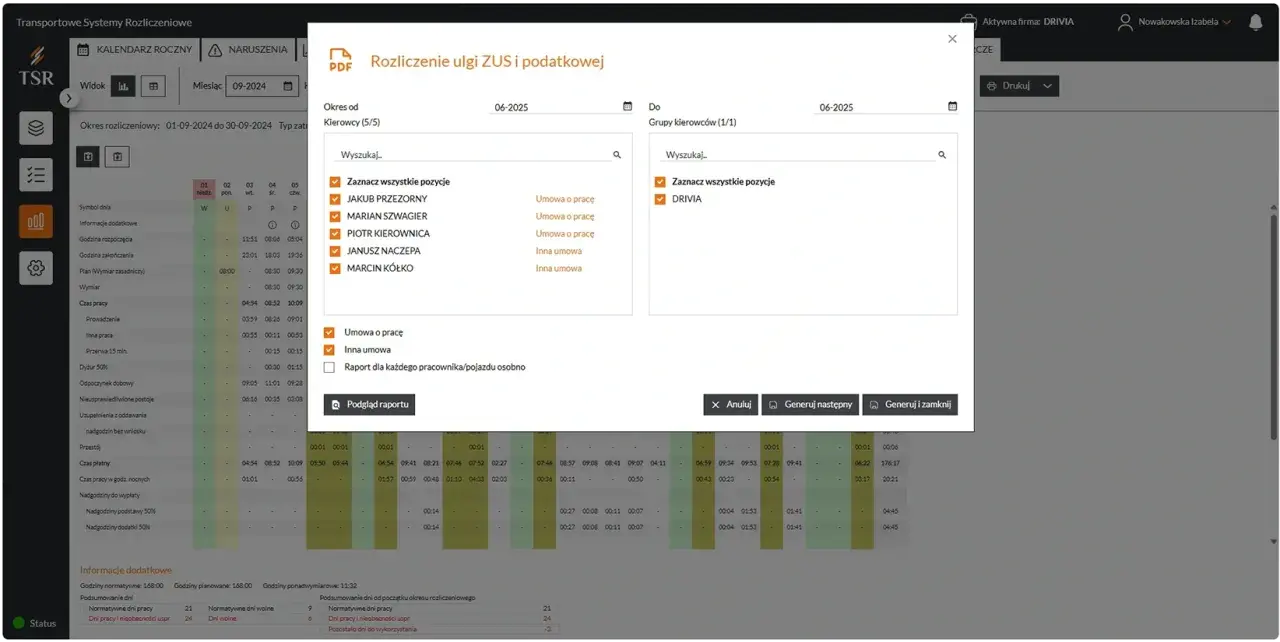Expand the sidebar with the chevron arrow
The width and height of the screenshot is (1280, 642).
tap(68, 98)
